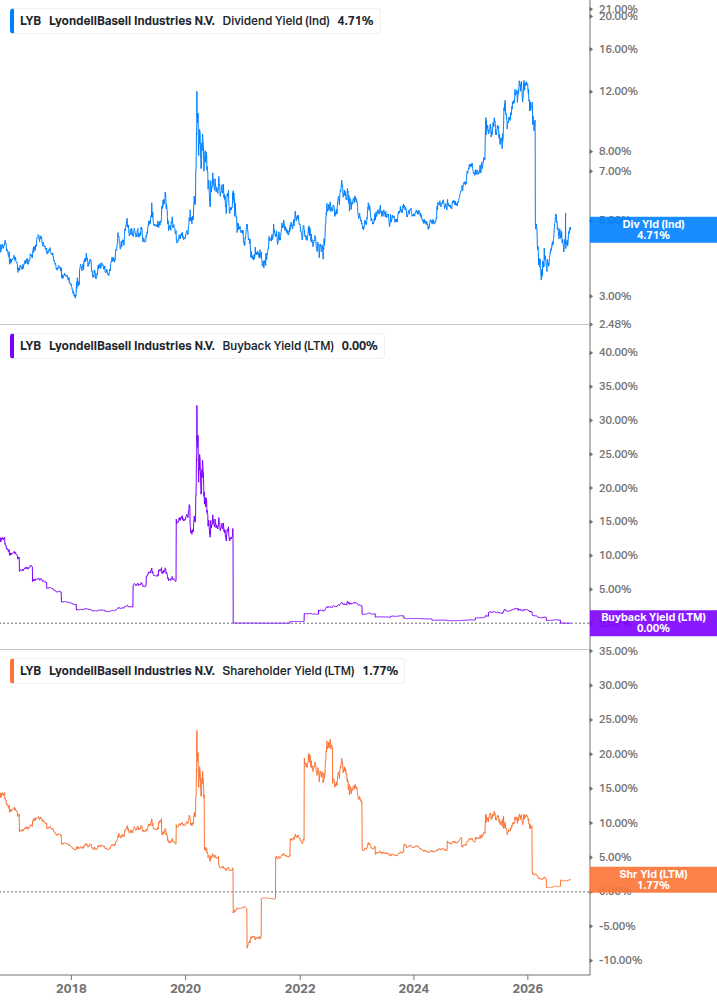Click the 2026 label on the time axis

pyautogui.click(x=527, y=988)
